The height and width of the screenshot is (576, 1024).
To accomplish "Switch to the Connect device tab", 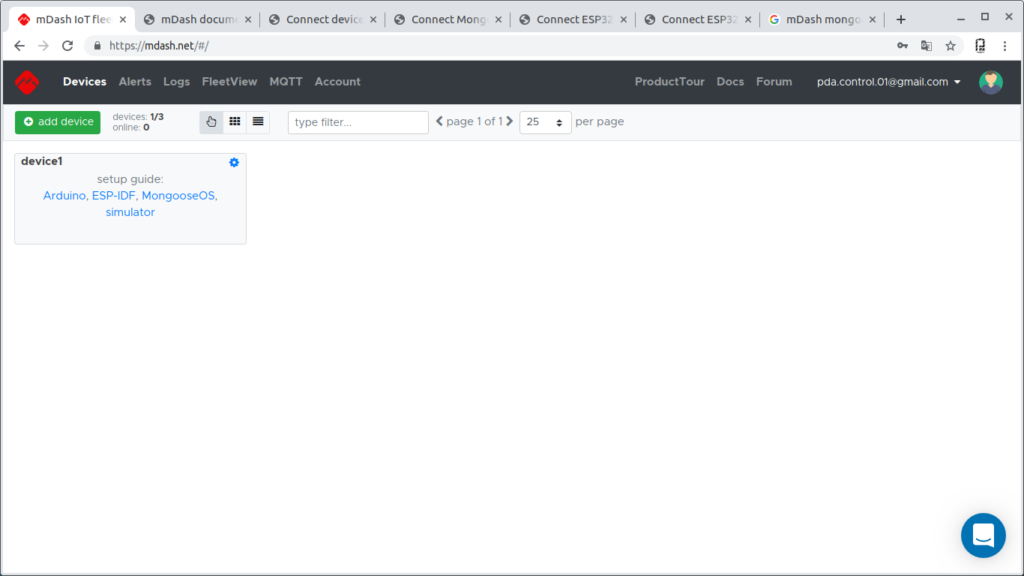I will coord(322,20).
